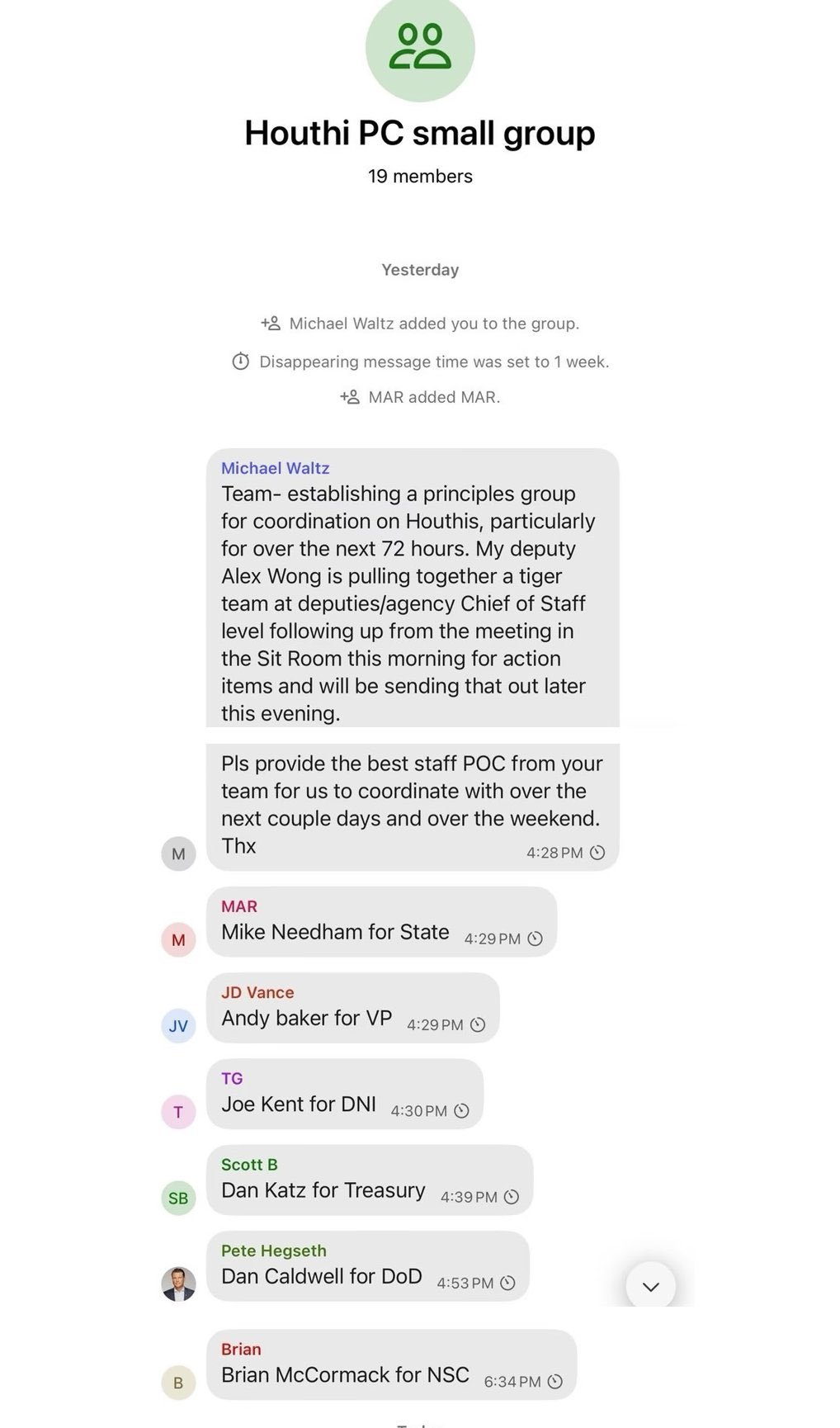The height and width of the screenshot is (1428, 840).
Task: Click the Michael Waltz sender name
Action: (275, 468)
